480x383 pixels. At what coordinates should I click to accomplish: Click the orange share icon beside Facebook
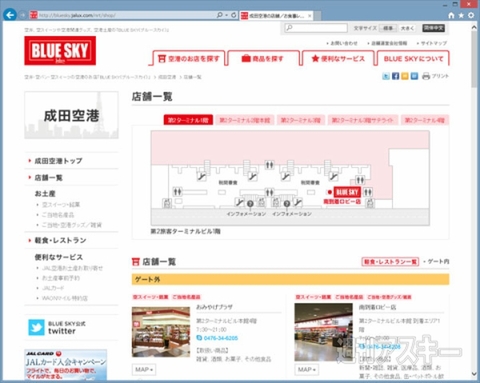click(405, 76)
